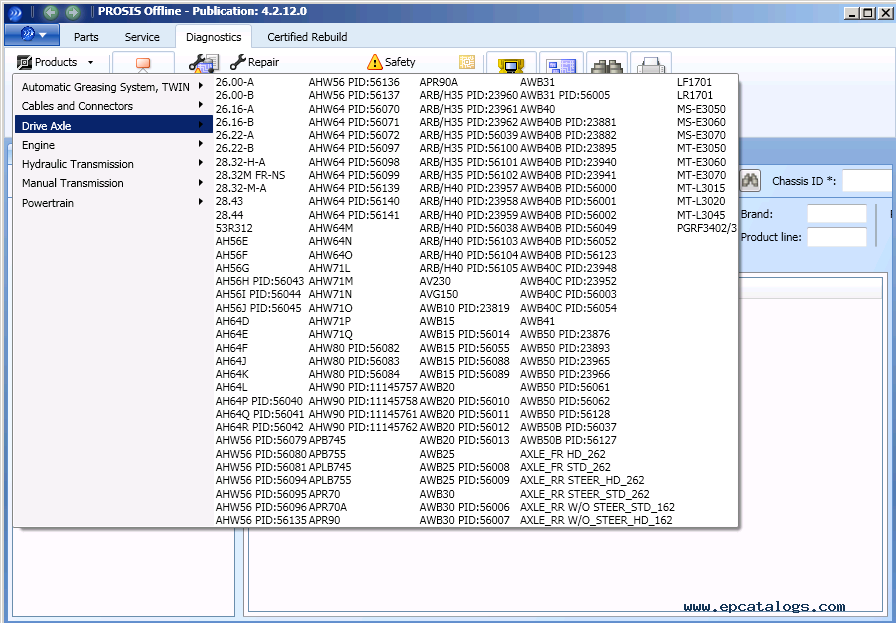Open the Products dropdown menu

point(55,62)
